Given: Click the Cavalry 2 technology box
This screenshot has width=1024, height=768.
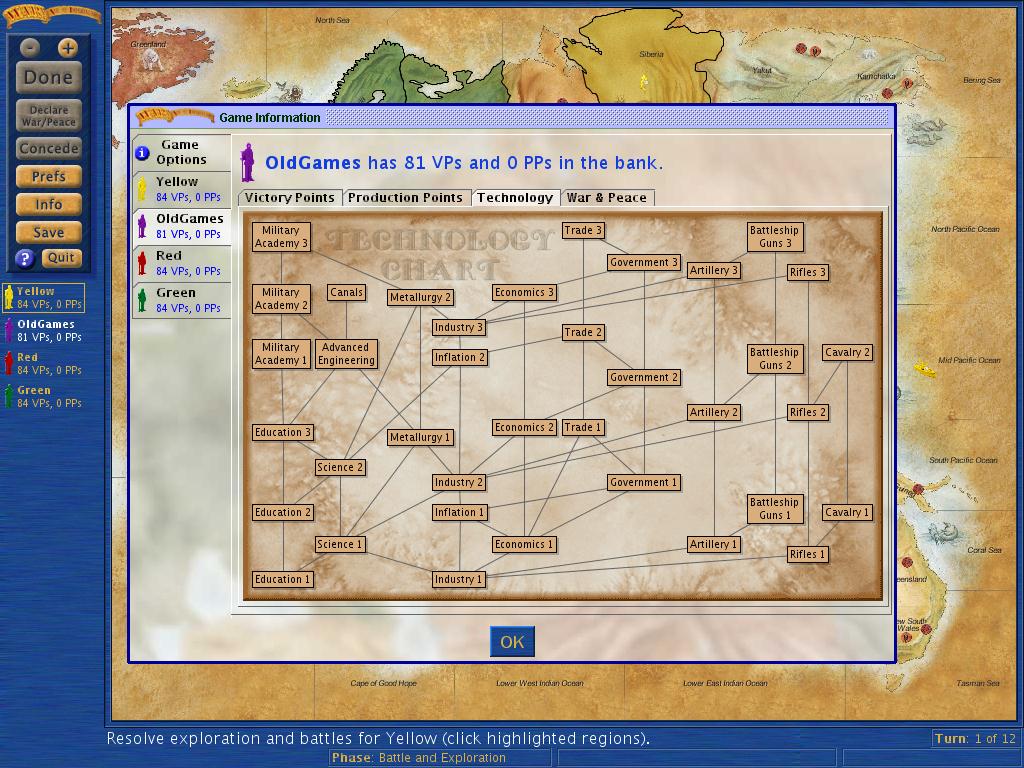Looking at the screenshot, I should coord(848,353).
